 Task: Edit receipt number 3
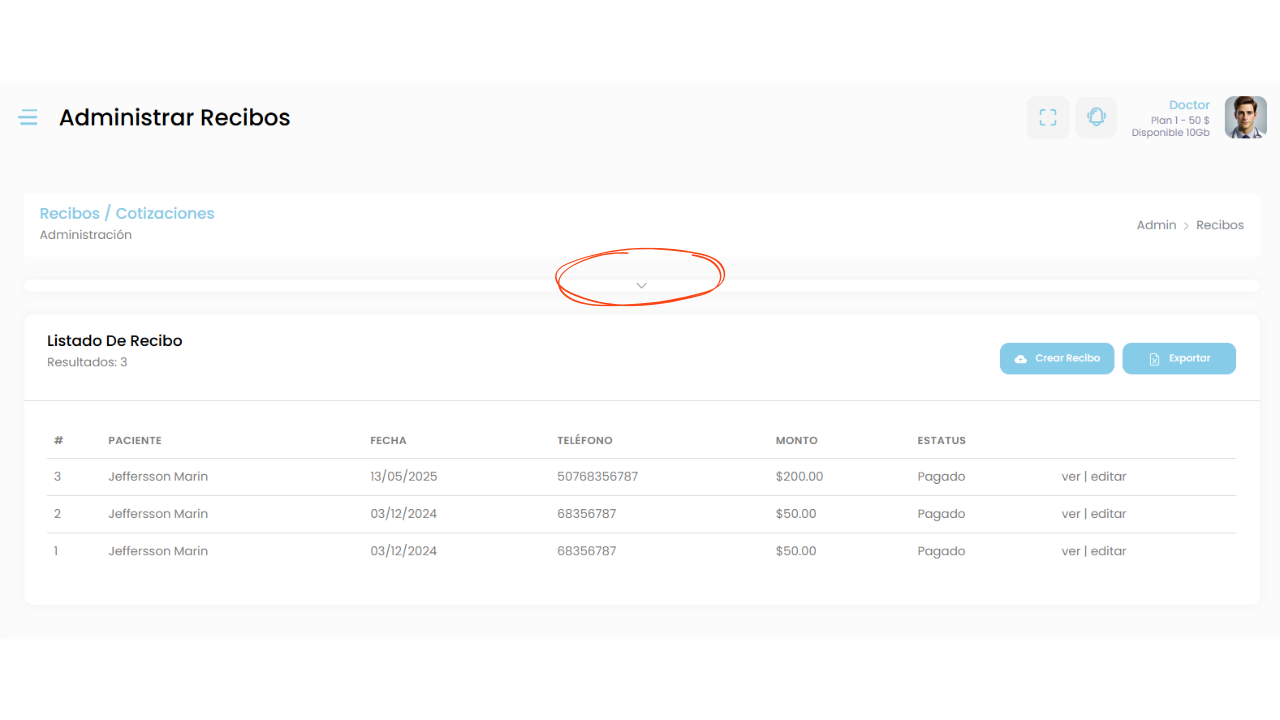point(1108,477)
